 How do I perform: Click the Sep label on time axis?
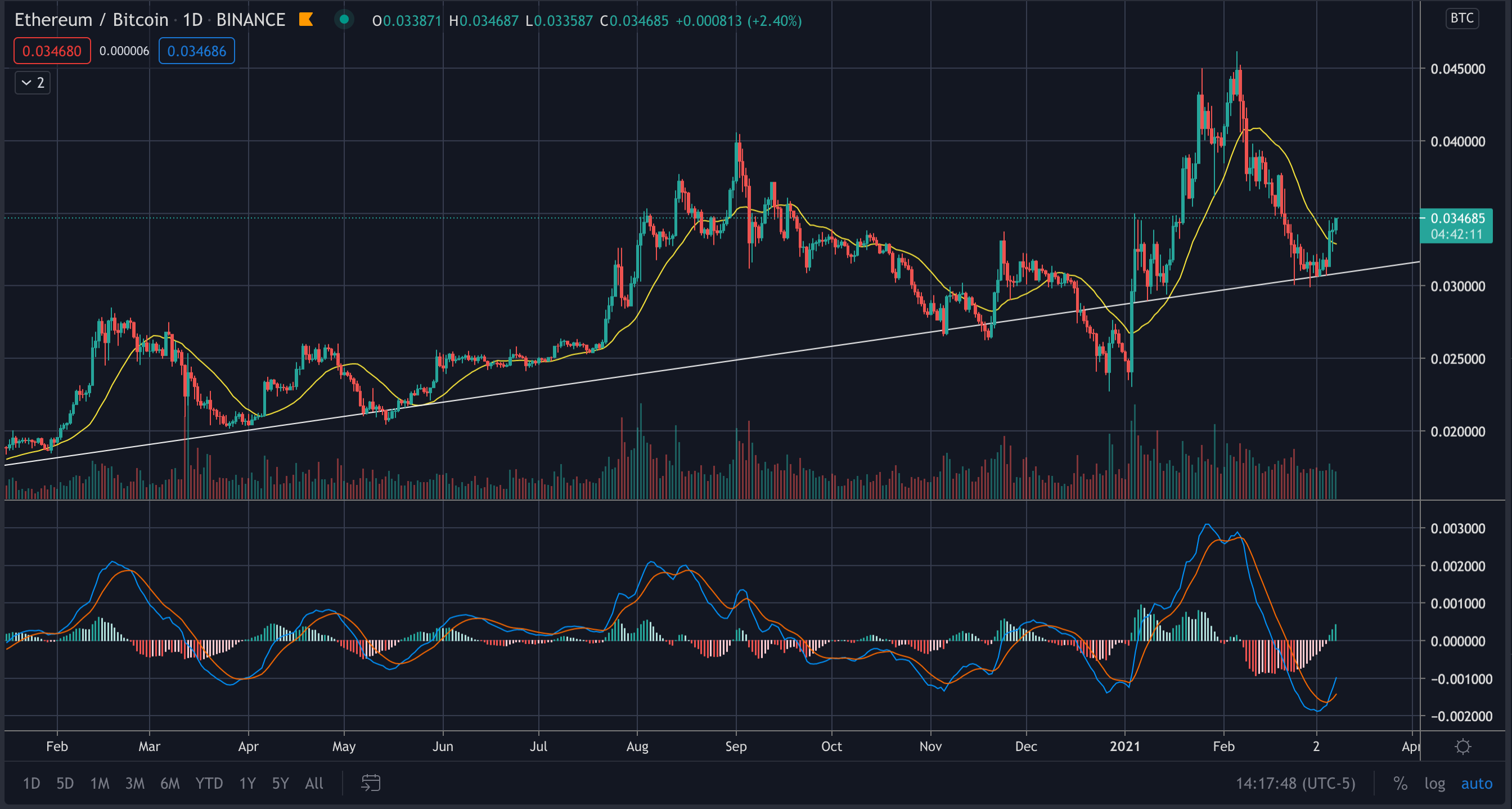pyautogui.click(x=735, y=747)
